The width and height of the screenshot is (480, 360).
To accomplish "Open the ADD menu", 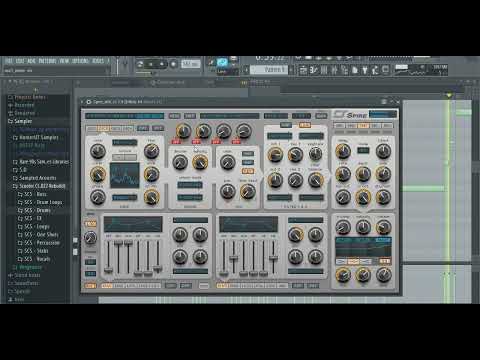I will tap(31, 61).
